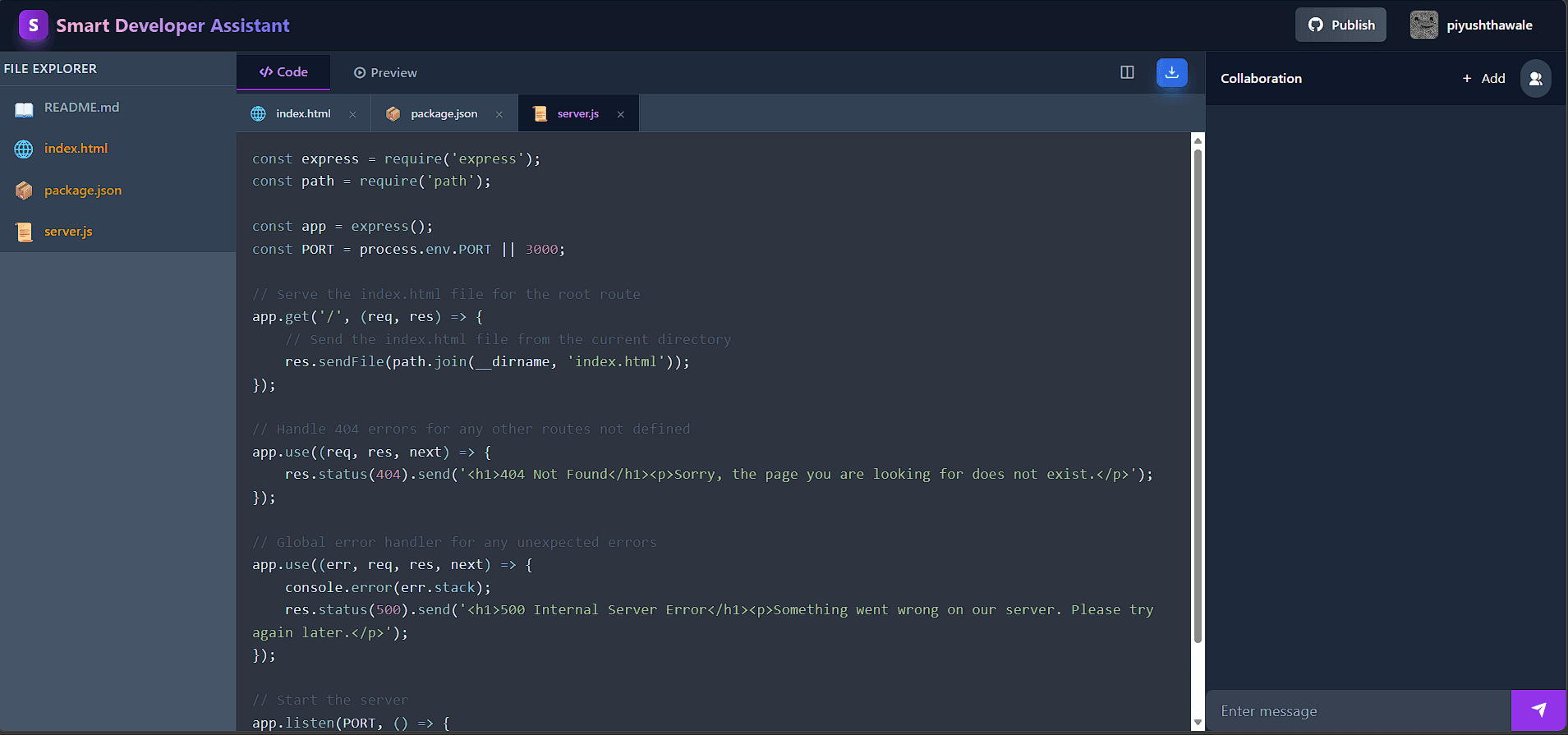
Task: Click the index.html globe icon in explorer
Action: [24, 149]
